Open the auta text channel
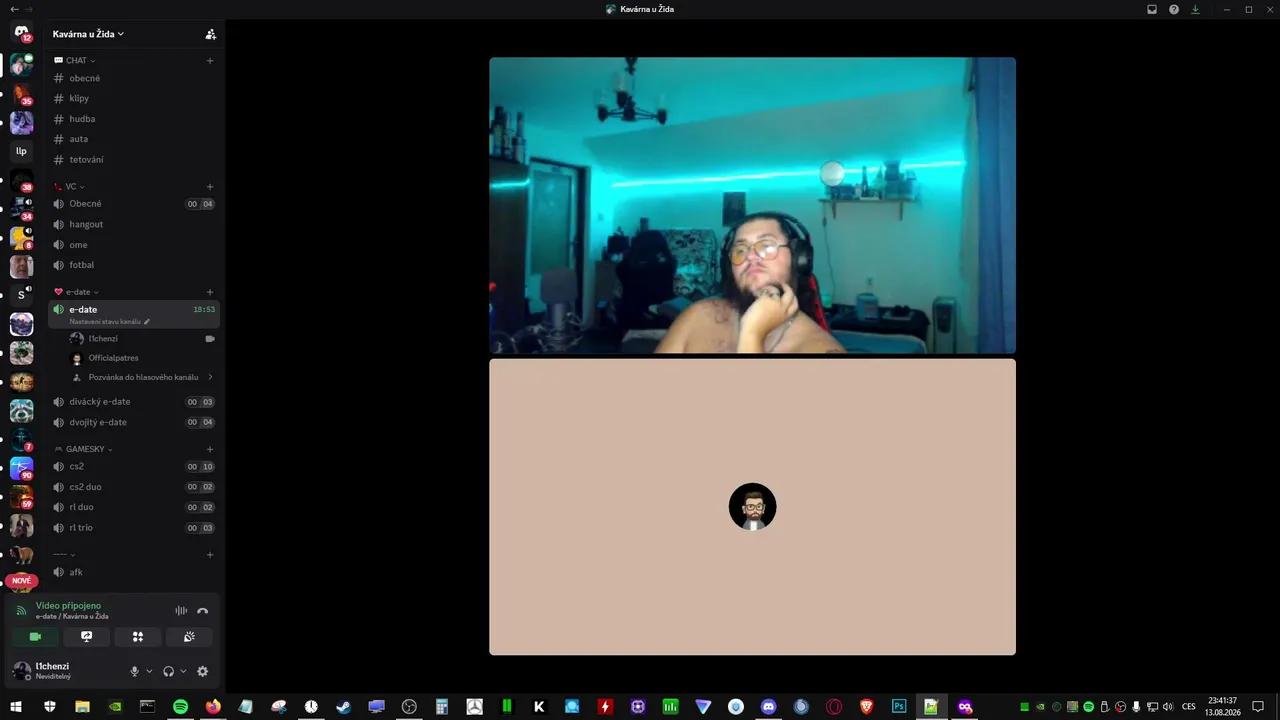Viewport: 1280px width, 720px height. point(134,139)
